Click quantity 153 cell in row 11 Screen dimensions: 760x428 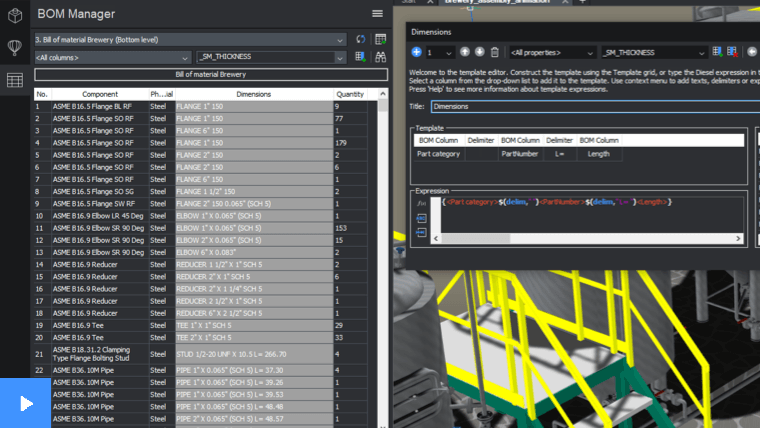350,228
